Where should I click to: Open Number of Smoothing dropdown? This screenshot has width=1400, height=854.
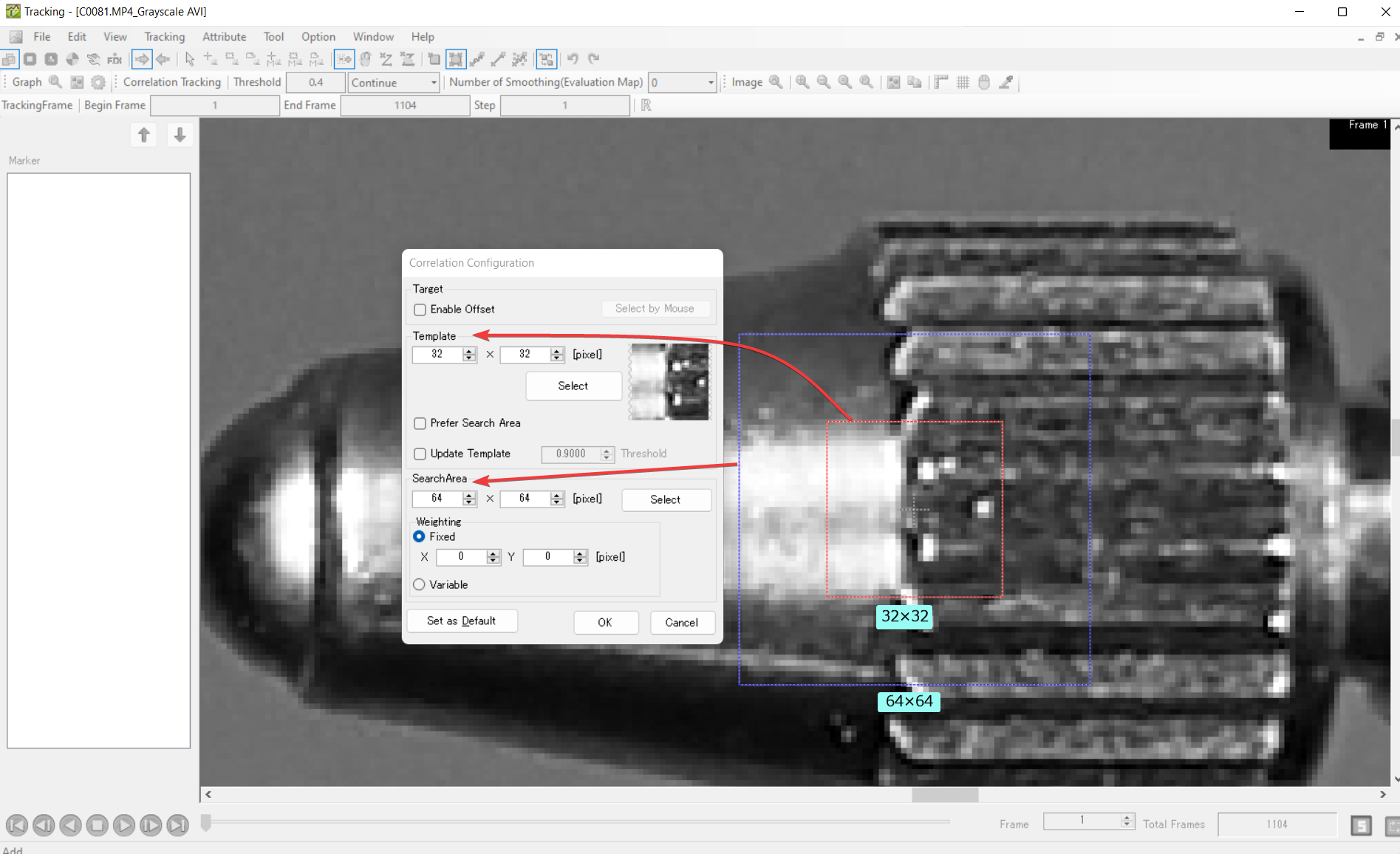[683, 83]
